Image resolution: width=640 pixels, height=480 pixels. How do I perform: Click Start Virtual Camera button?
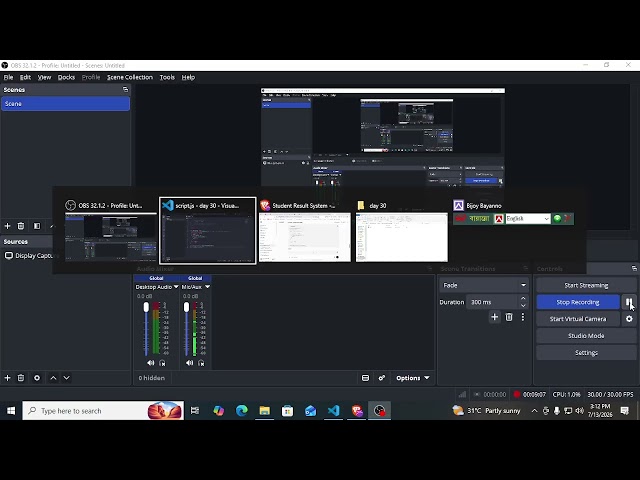tap(578, 319)
